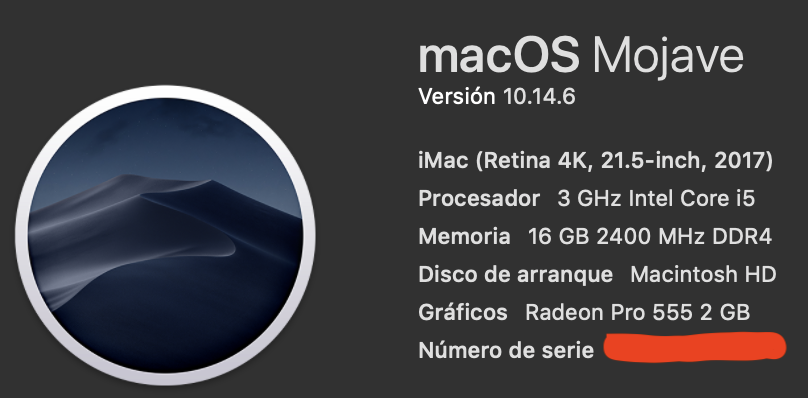Click the night sky in Mojave icon

pyautogui.click(x=165, y=134)
